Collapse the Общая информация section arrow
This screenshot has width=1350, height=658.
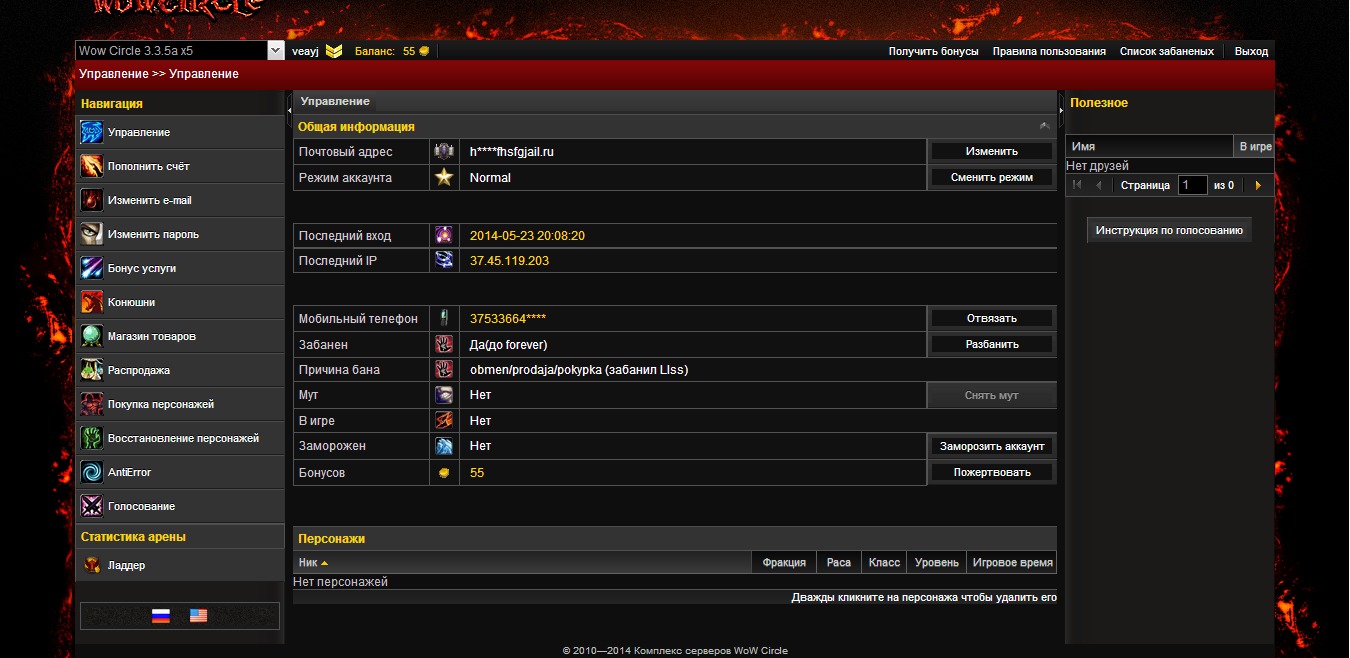[1044, 126]
